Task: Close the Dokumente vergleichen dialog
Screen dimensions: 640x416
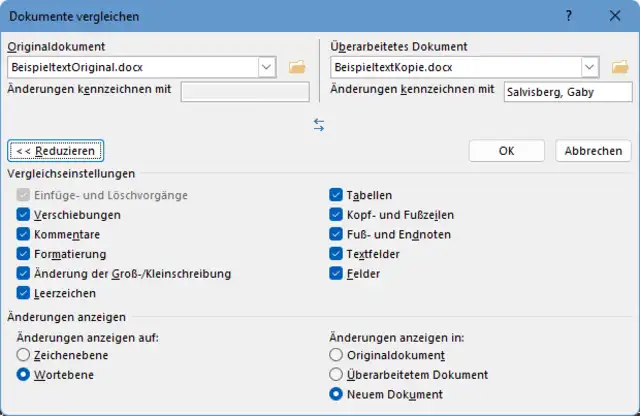Action: (613, 16)
